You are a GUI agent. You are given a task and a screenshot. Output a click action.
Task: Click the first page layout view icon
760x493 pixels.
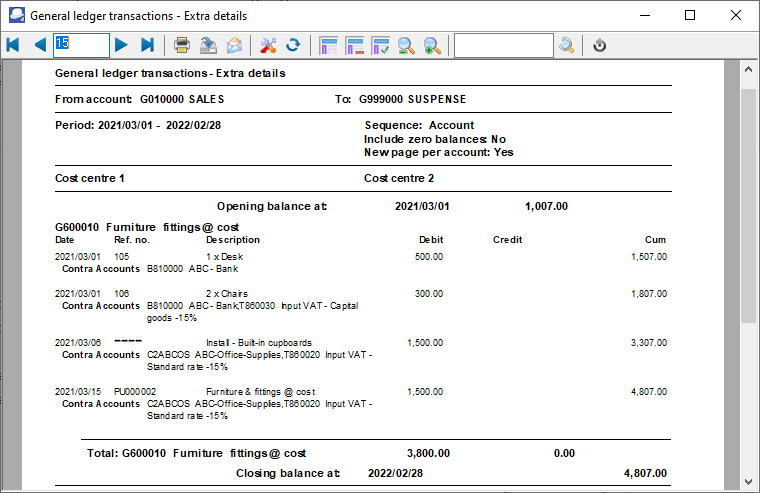point(328,45)
